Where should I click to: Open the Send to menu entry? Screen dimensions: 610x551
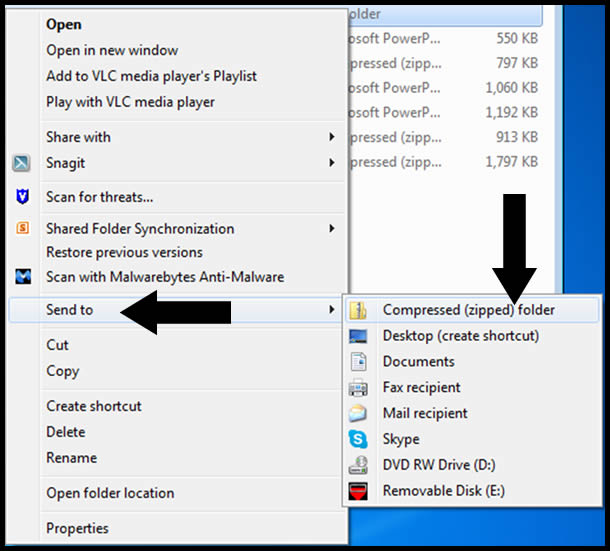[x=70, y=310]
